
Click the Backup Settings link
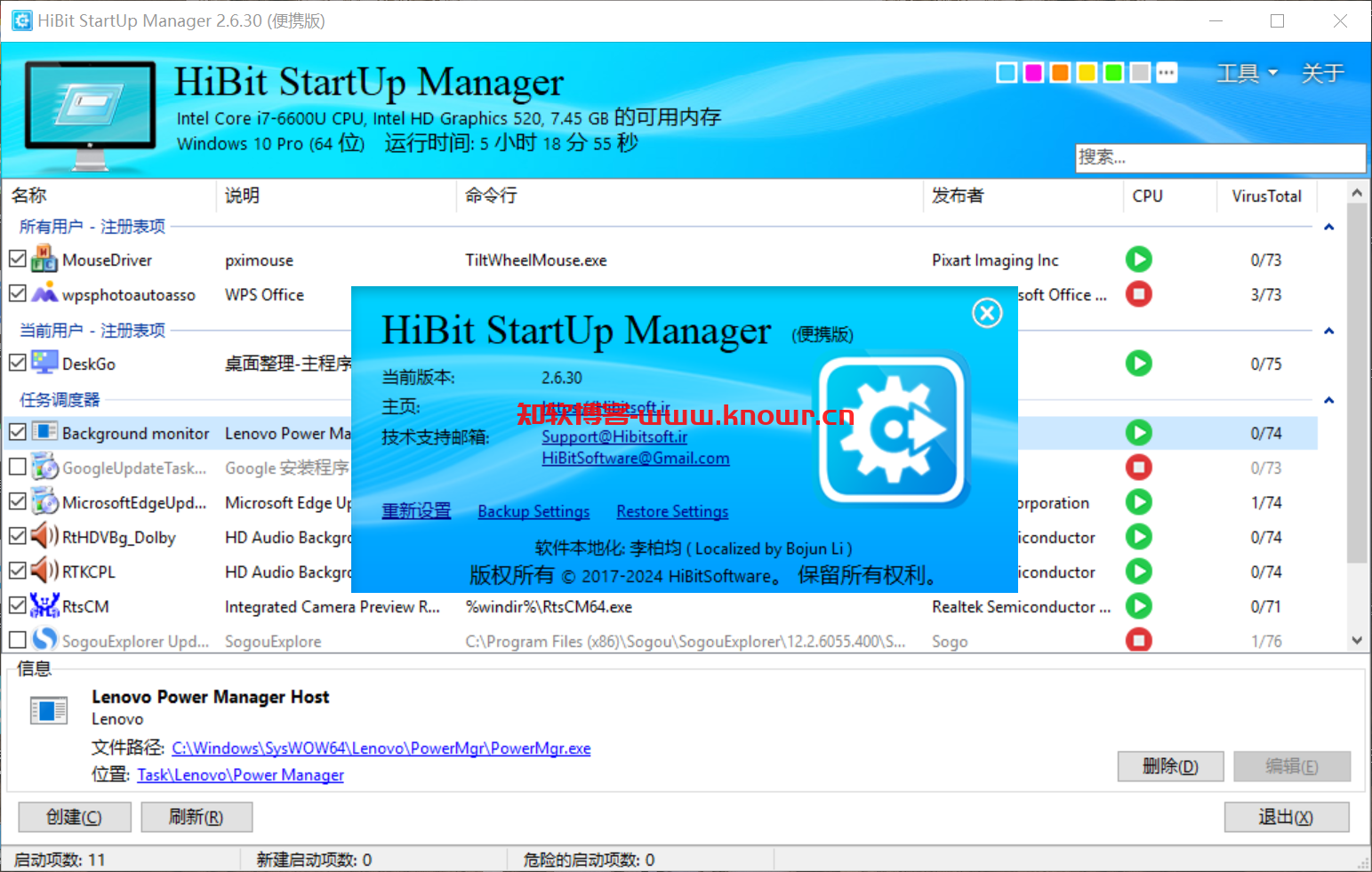click(534, 512)
